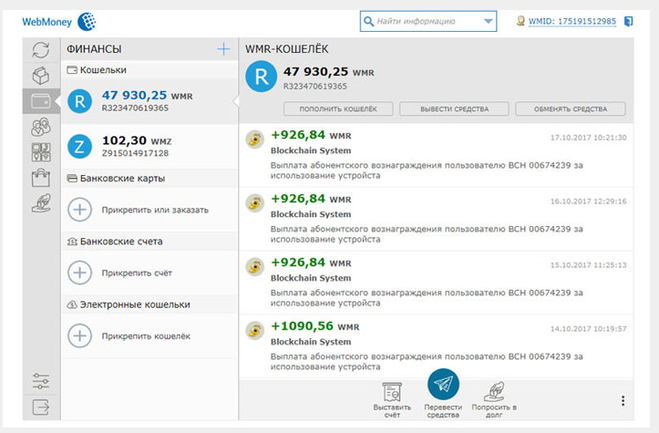Open the transaction dated 17.10.2017 10:21:30
This screenshot has height=433, width=659.
[x=436, y=155]
